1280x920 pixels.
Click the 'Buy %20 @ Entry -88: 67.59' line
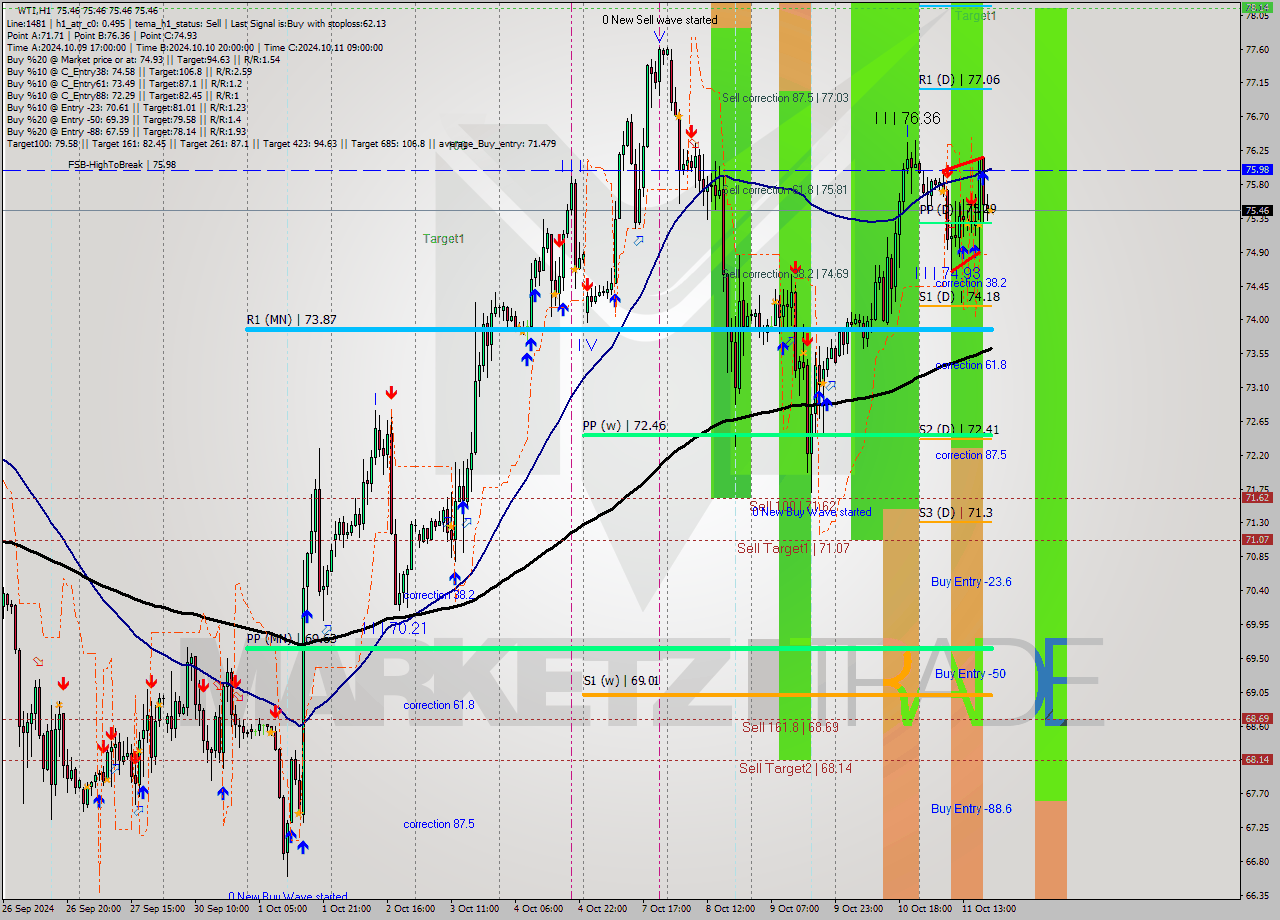coord(126,132)
